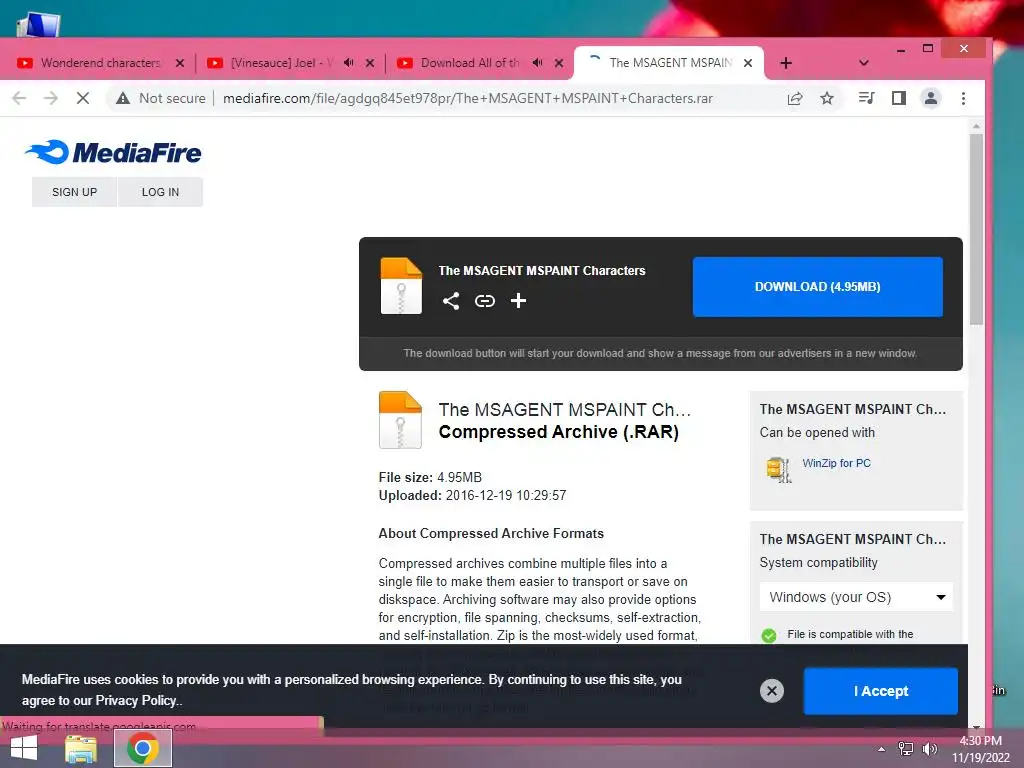Go back with the browser back arrow
Viewport: 1024px width, 768px height.
(x=20, y=98)
